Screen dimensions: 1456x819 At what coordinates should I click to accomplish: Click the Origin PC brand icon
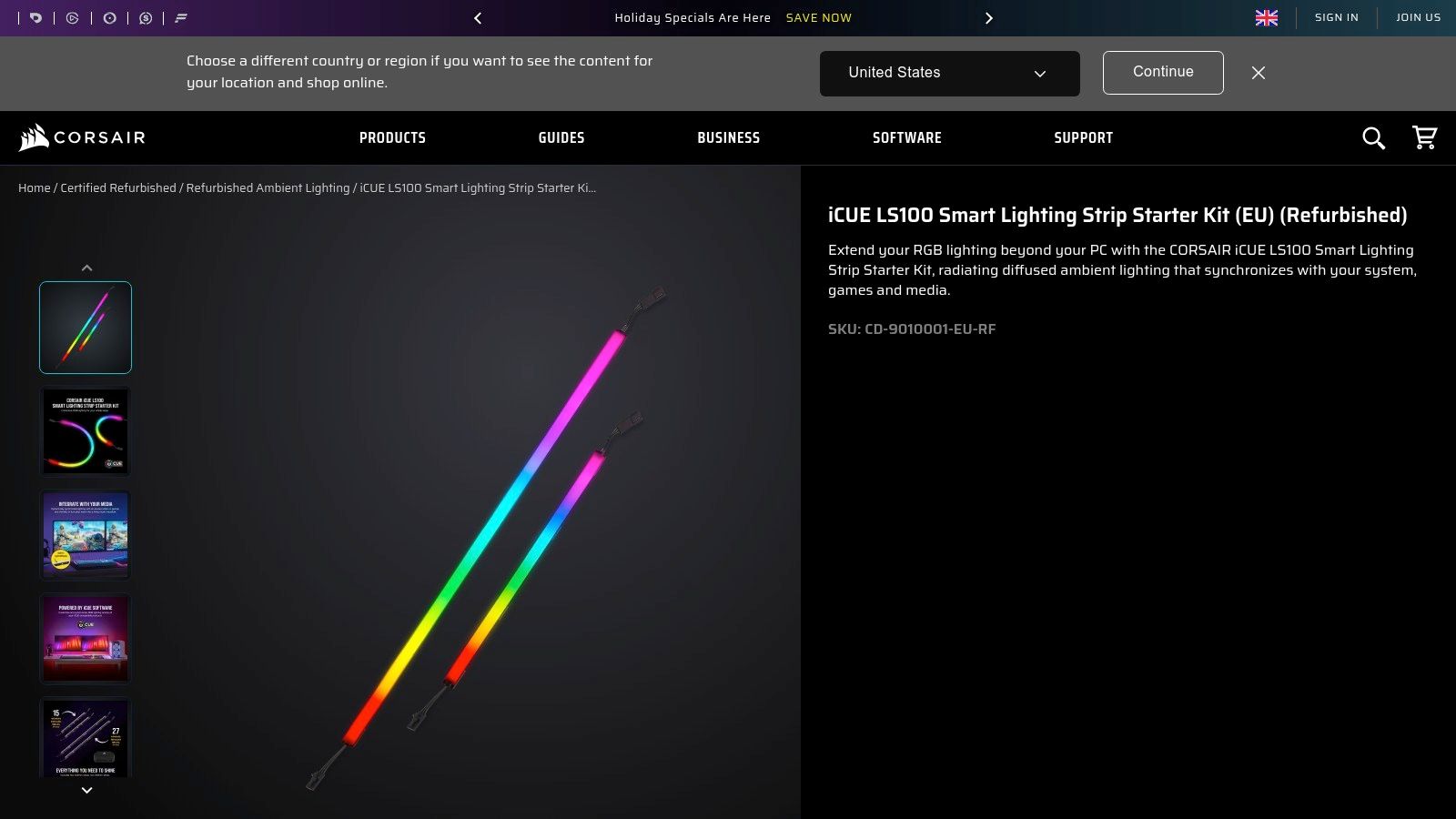pos(109,18)
